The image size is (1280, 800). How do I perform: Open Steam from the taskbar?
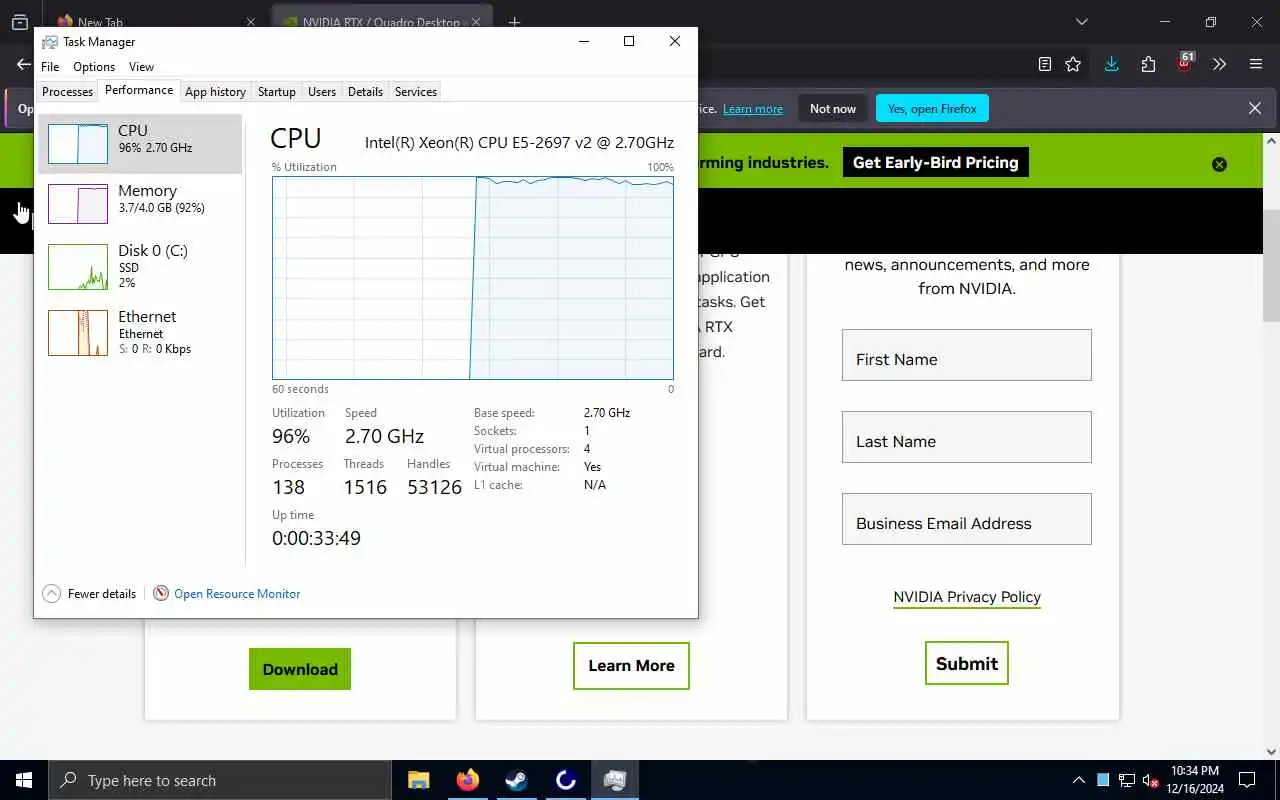[x=517, y=780]
